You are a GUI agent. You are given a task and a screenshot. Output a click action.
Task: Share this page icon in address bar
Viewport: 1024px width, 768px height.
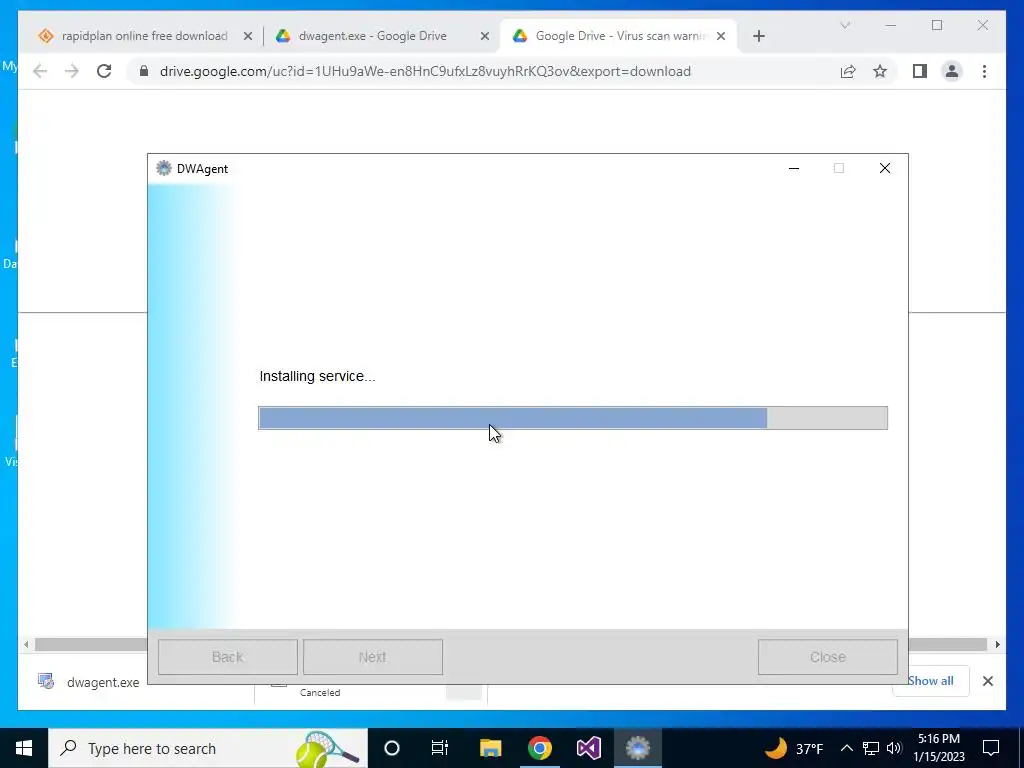tap(848, 71)
